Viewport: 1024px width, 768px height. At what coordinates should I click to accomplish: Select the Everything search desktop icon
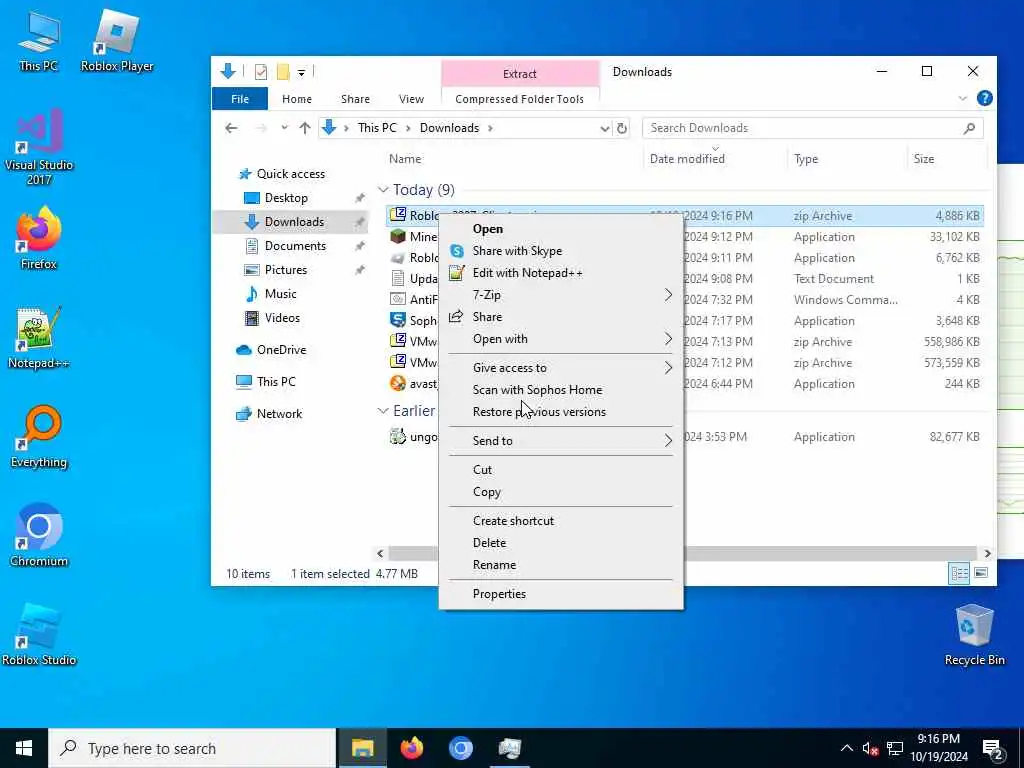coord(39,437)
